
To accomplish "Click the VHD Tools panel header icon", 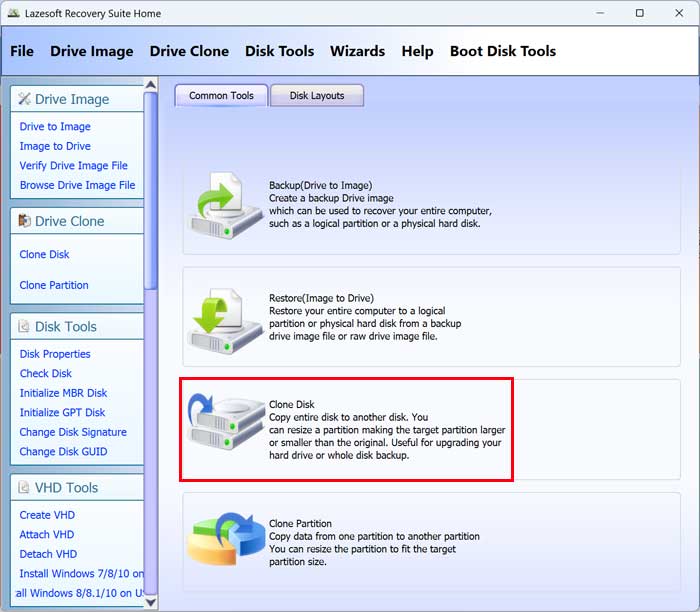I will click(x=24, y=487).
